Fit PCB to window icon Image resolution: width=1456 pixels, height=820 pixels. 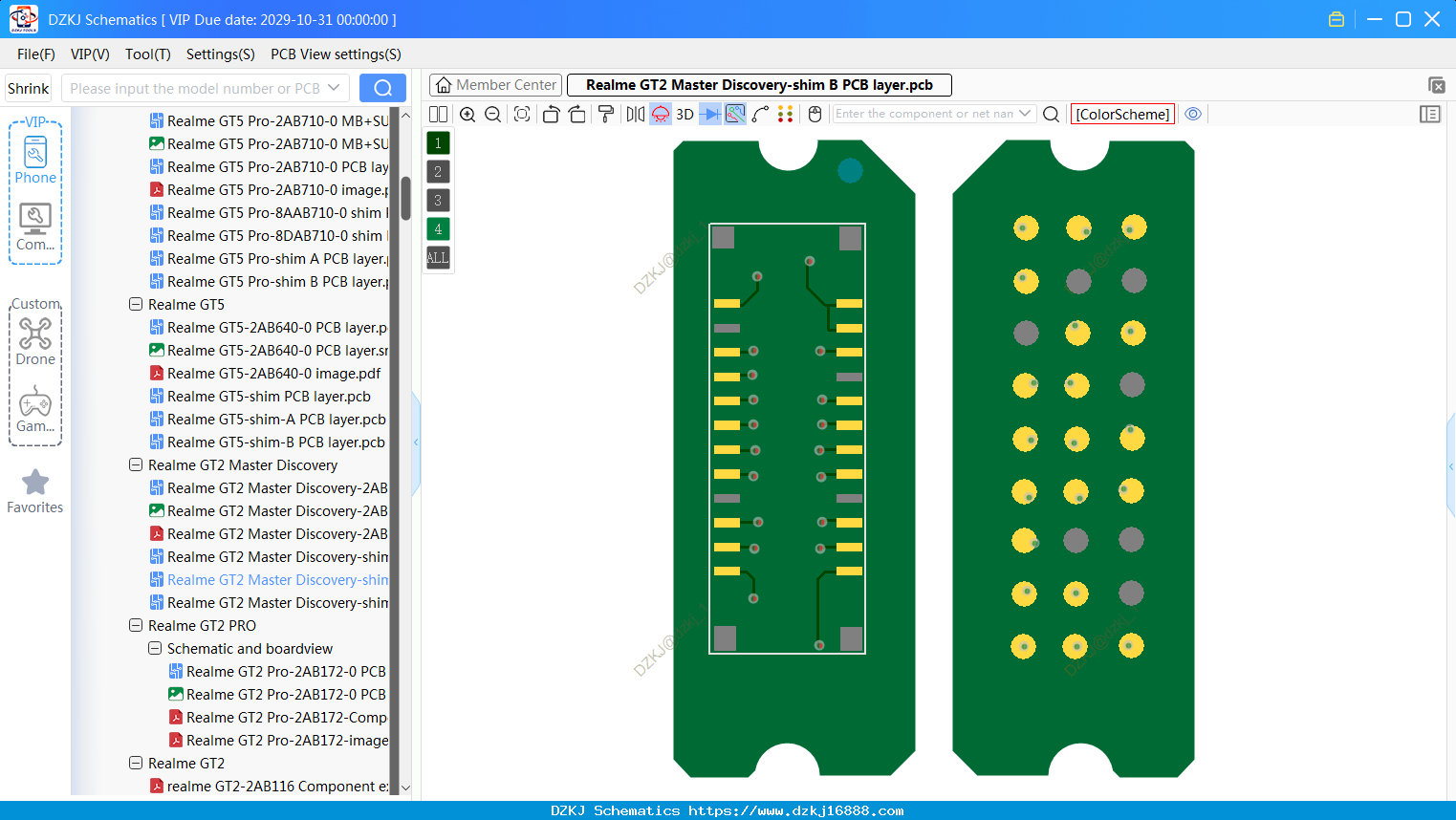[x=522, y=115]
